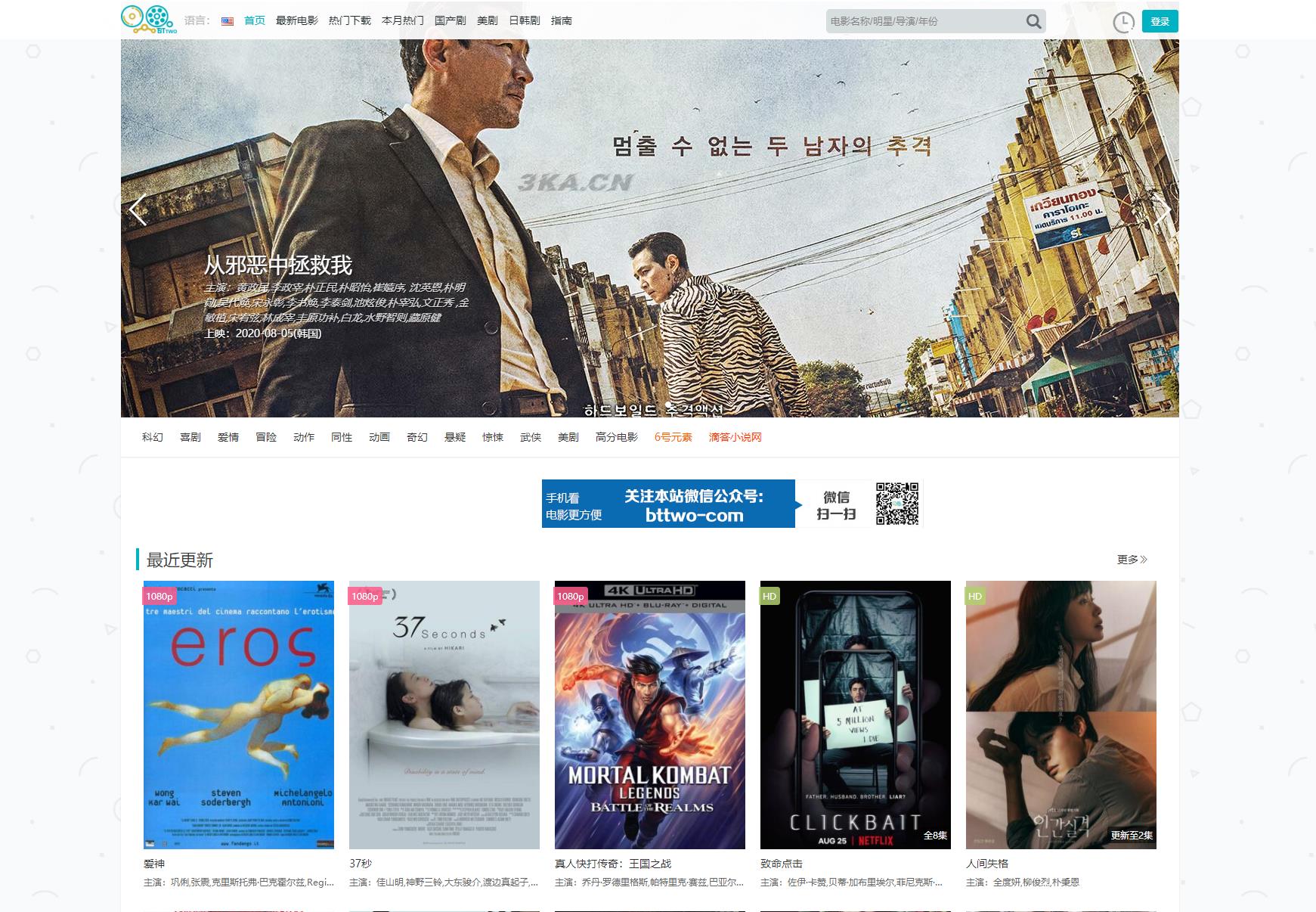Open the 高分电影 category link
Viewport: 1316px width, 912px height.
click(x=616, y=437)
